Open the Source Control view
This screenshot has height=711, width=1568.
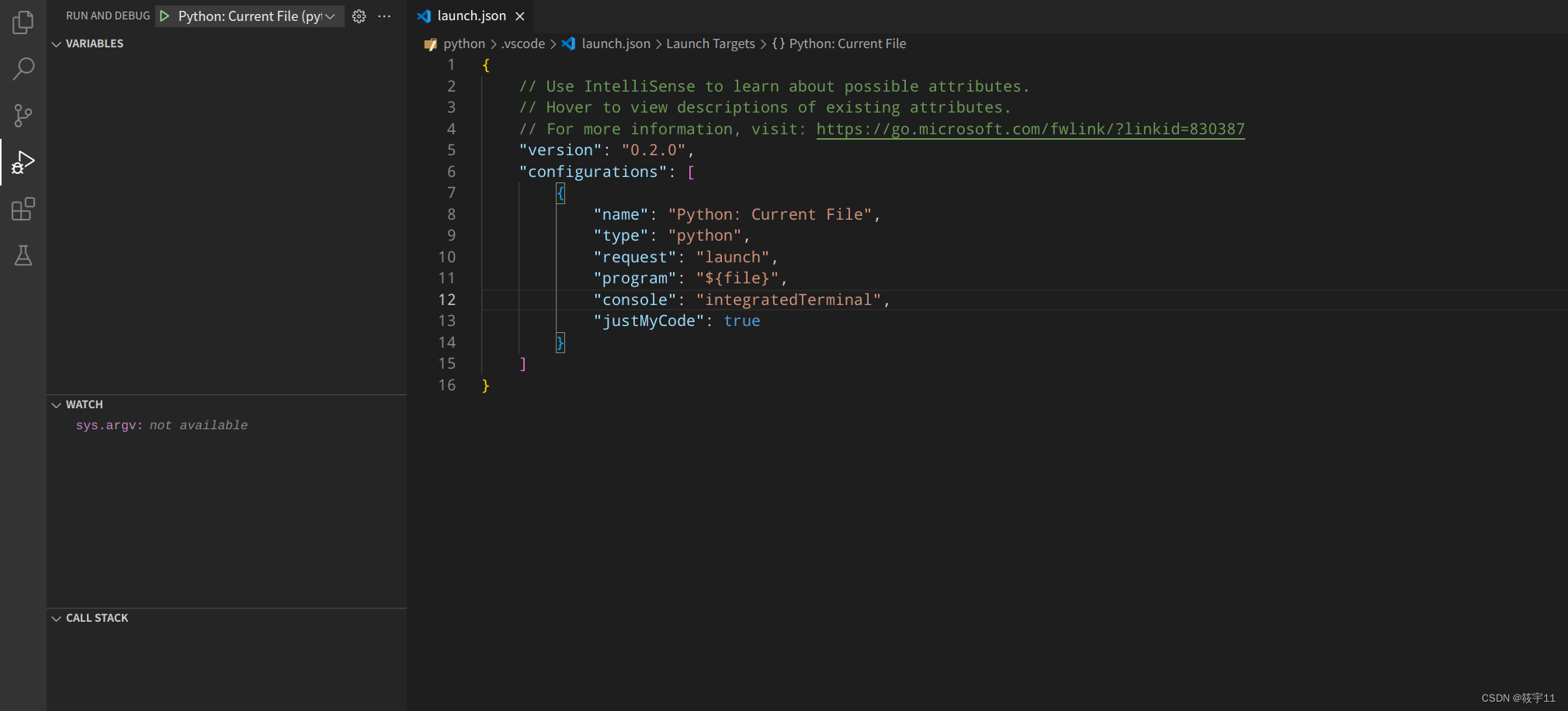[x=23, y=116]
